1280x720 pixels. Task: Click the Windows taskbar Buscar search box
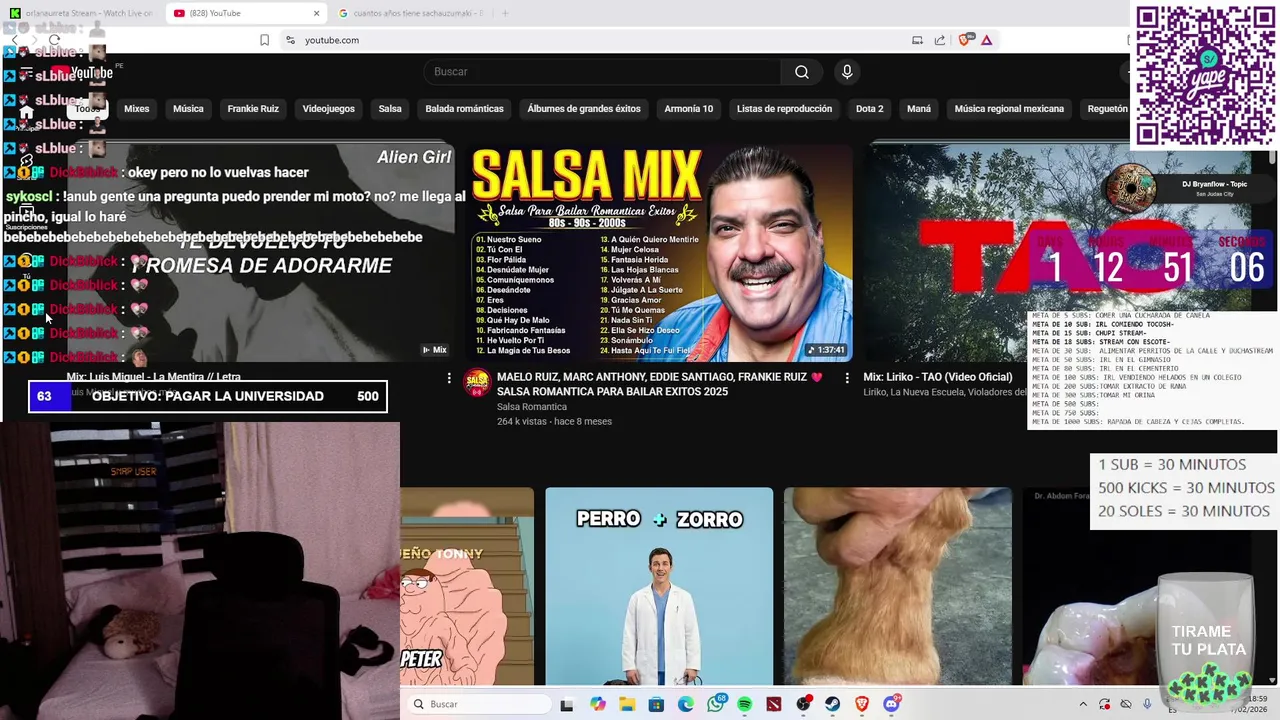click(479, 705)
